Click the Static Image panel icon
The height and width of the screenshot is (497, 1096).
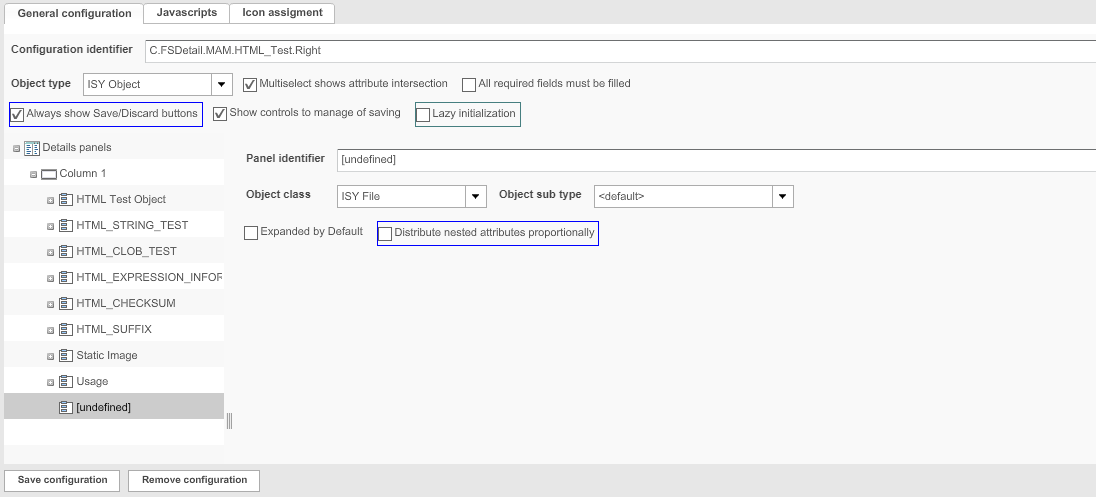tap(66, 356)
